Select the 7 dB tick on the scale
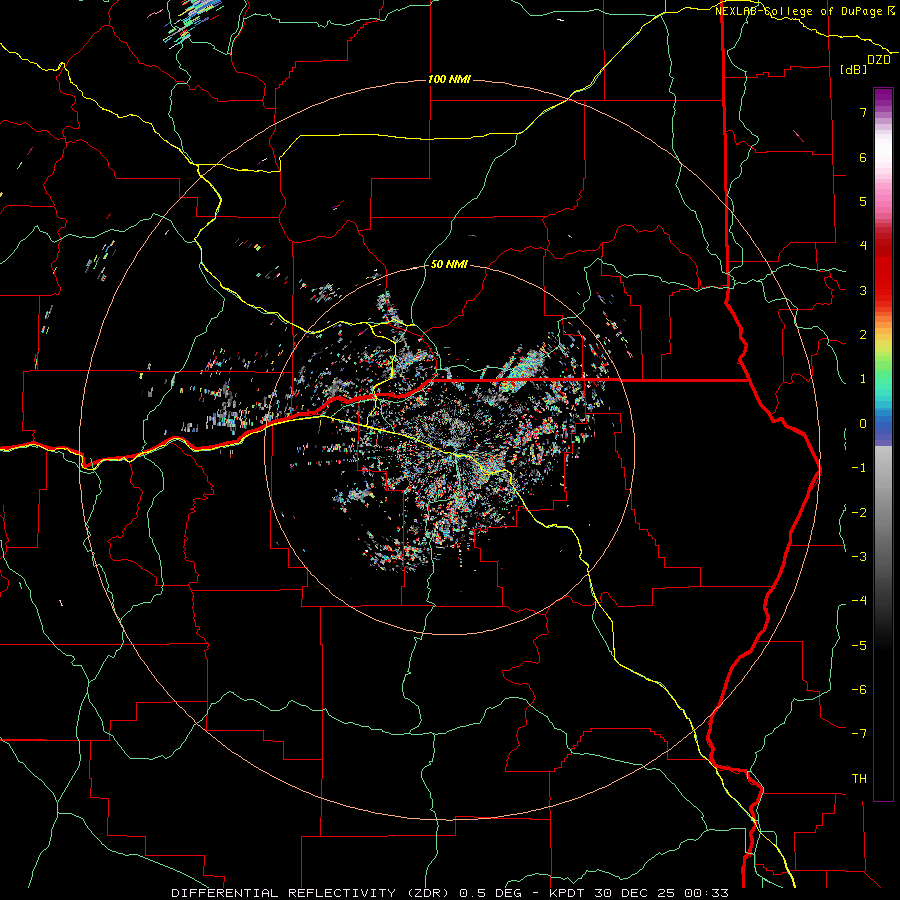This screenshot has width=900, height=900. point(863,112)
